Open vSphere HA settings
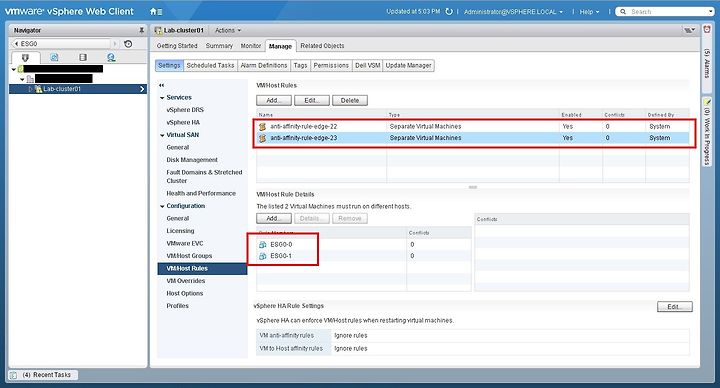This screenshot has width=720, height=388. 183,123
